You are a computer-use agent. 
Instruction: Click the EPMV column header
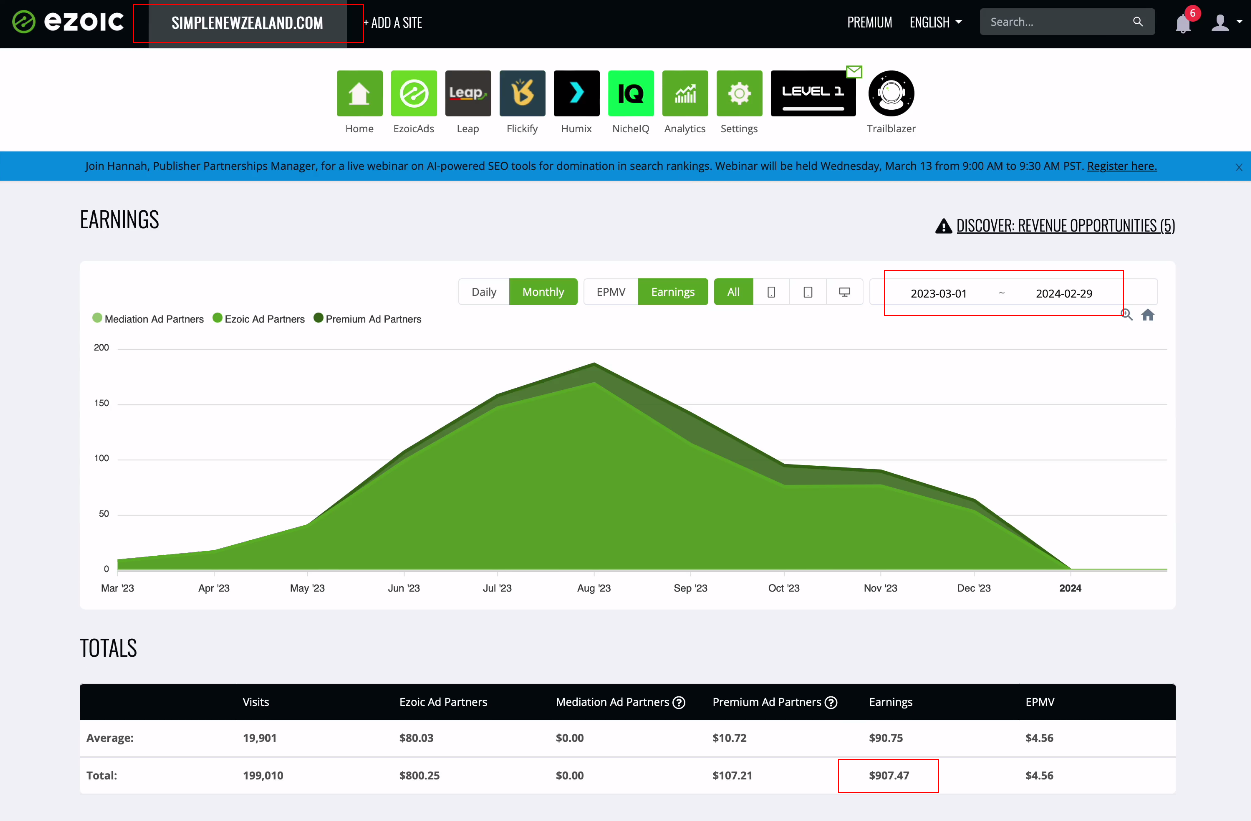point(1040,702)
